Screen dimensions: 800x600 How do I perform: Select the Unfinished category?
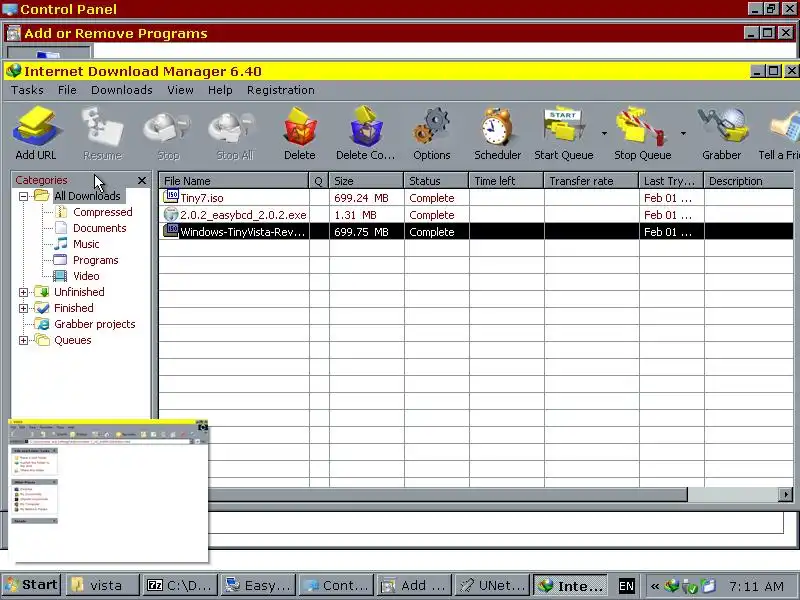tap(79, 292)
